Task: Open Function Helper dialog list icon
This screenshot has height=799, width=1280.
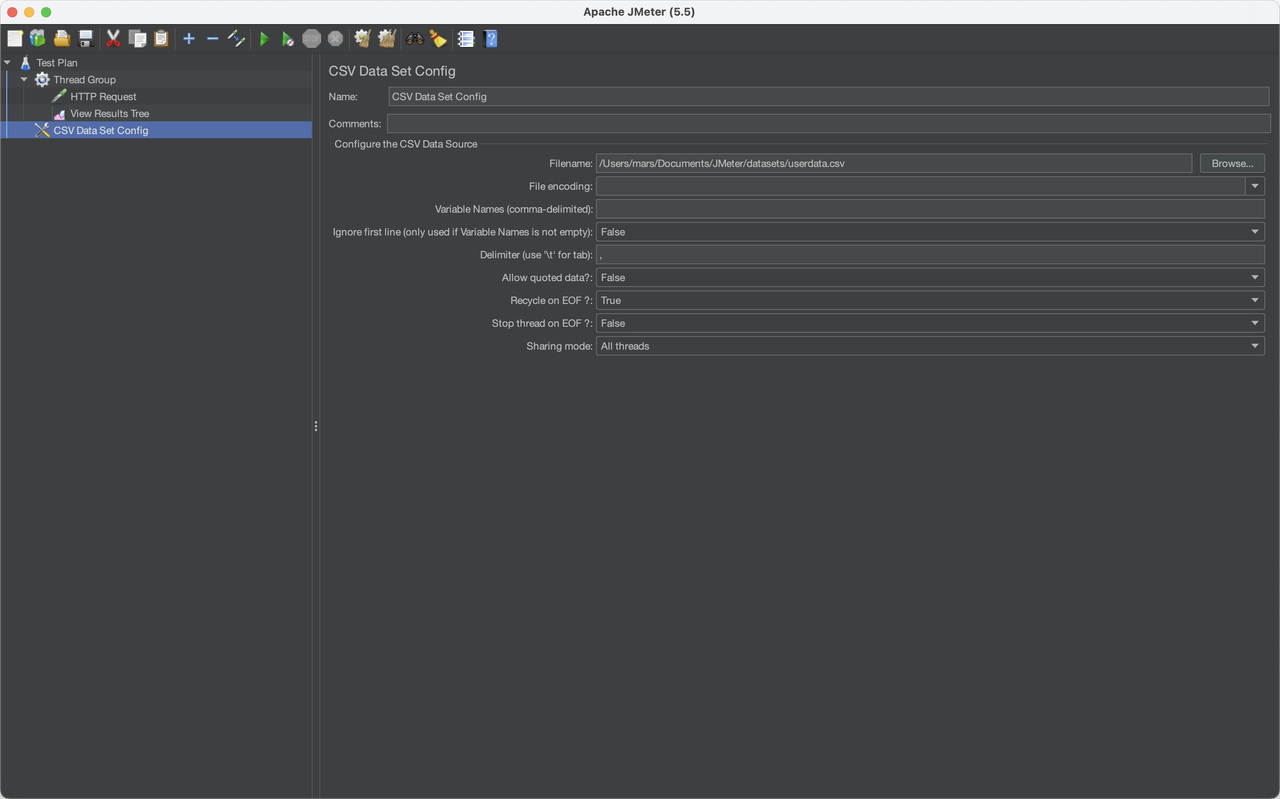Action: (x=466, y=39)
